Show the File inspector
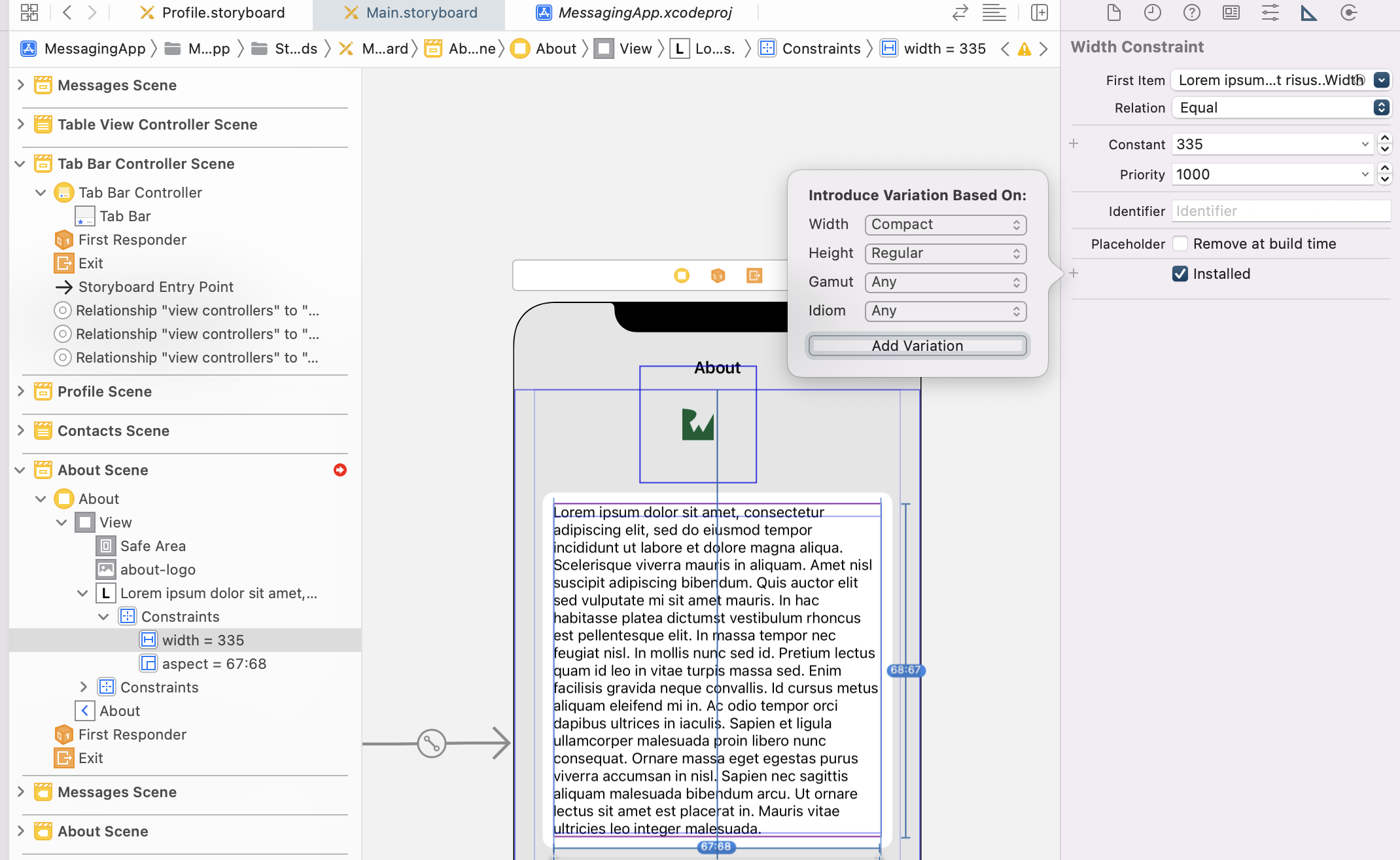Viewport: 1400px width, 860px height. coord(1113,12)
